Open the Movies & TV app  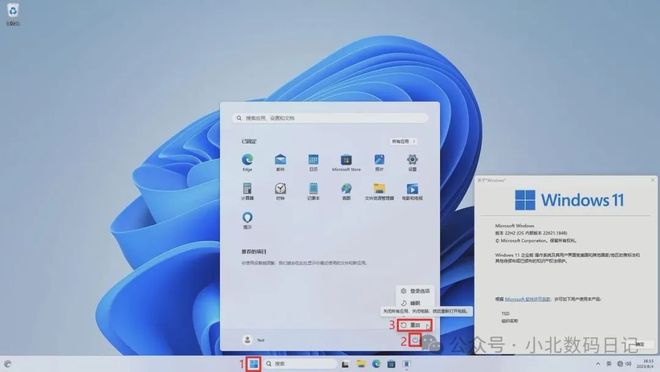click(412, 191)
